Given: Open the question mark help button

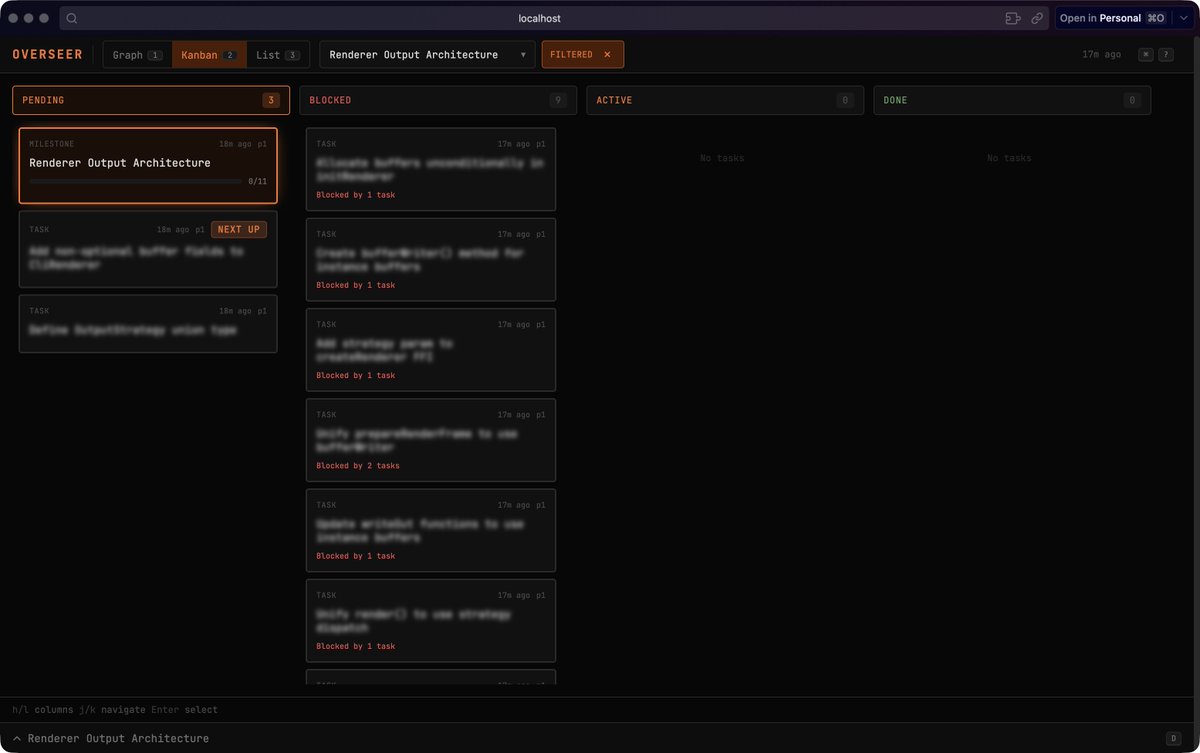Looking at the screenshot, I should pos(1166,54).
